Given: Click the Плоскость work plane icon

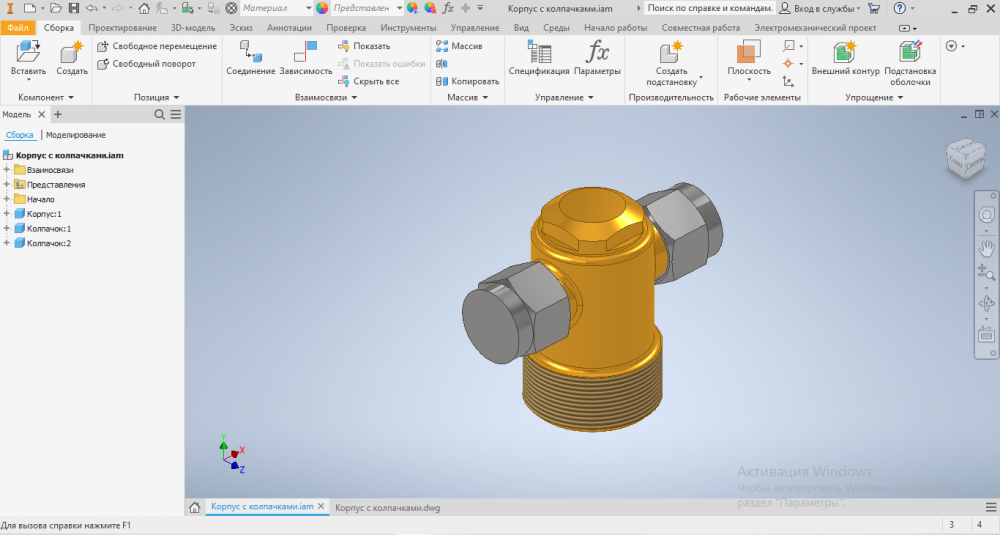Looking at the screenshot, I should [x=748, y=55].
